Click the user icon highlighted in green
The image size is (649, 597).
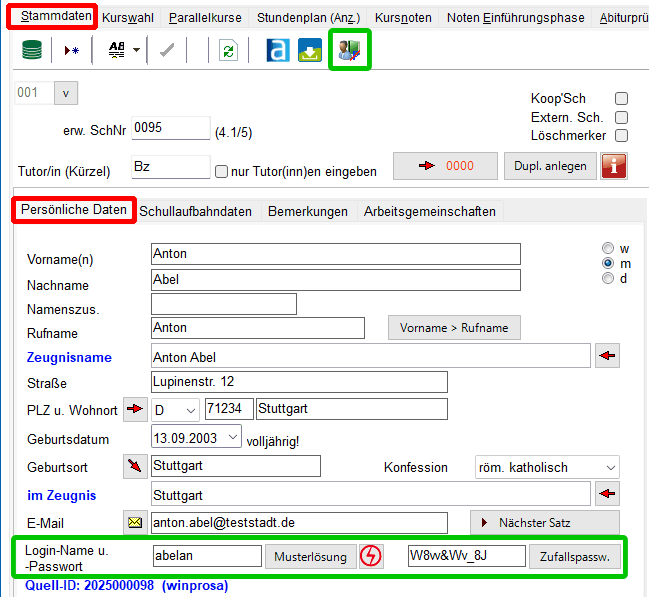[350, 50]
